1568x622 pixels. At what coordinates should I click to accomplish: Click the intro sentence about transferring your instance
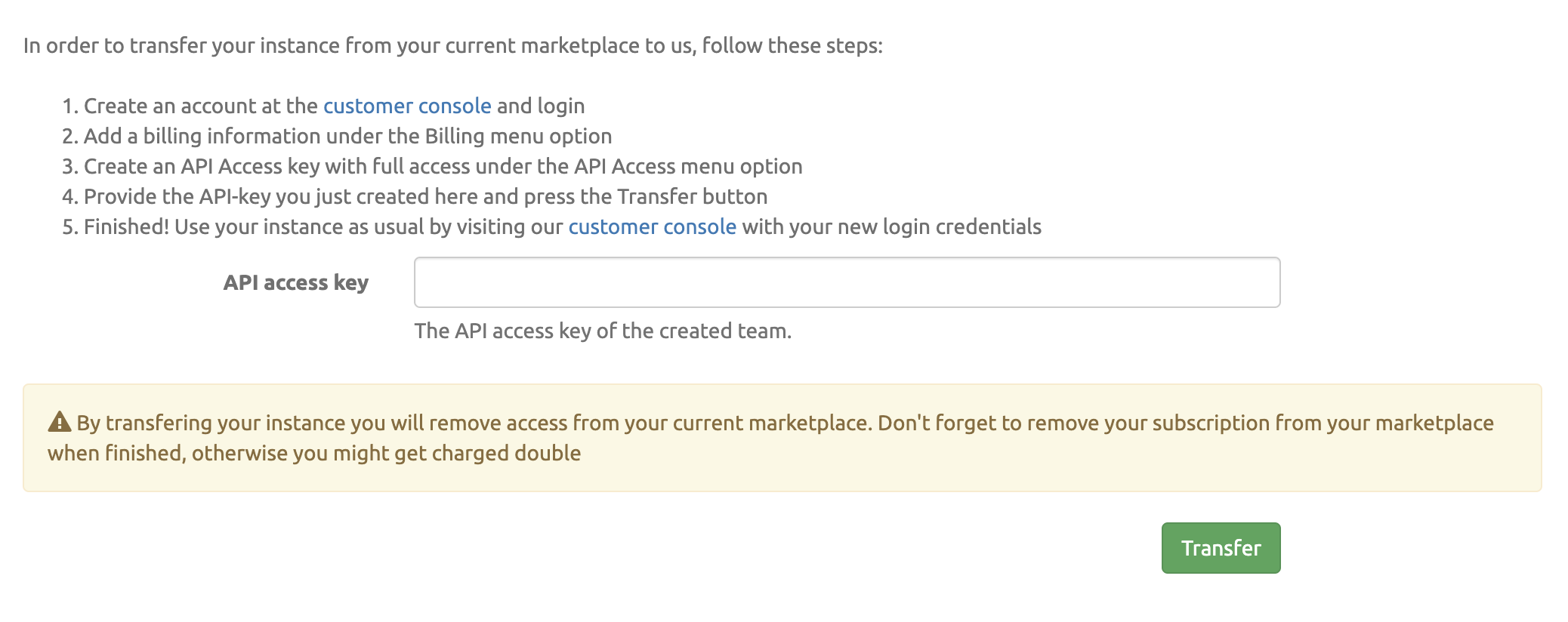pos(452,45)
